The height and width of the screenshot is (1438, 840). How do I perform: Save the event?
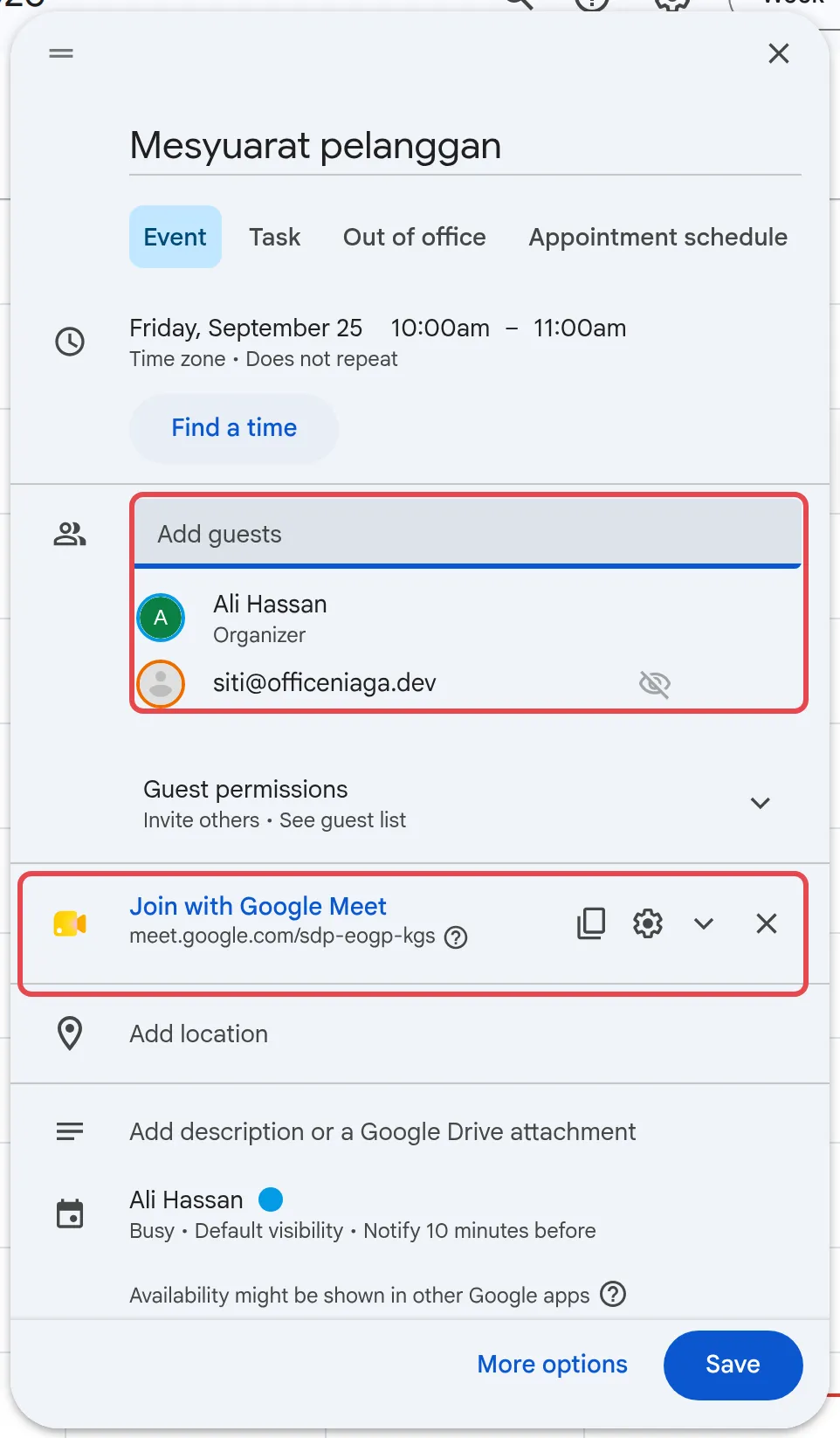point(733,1365)
